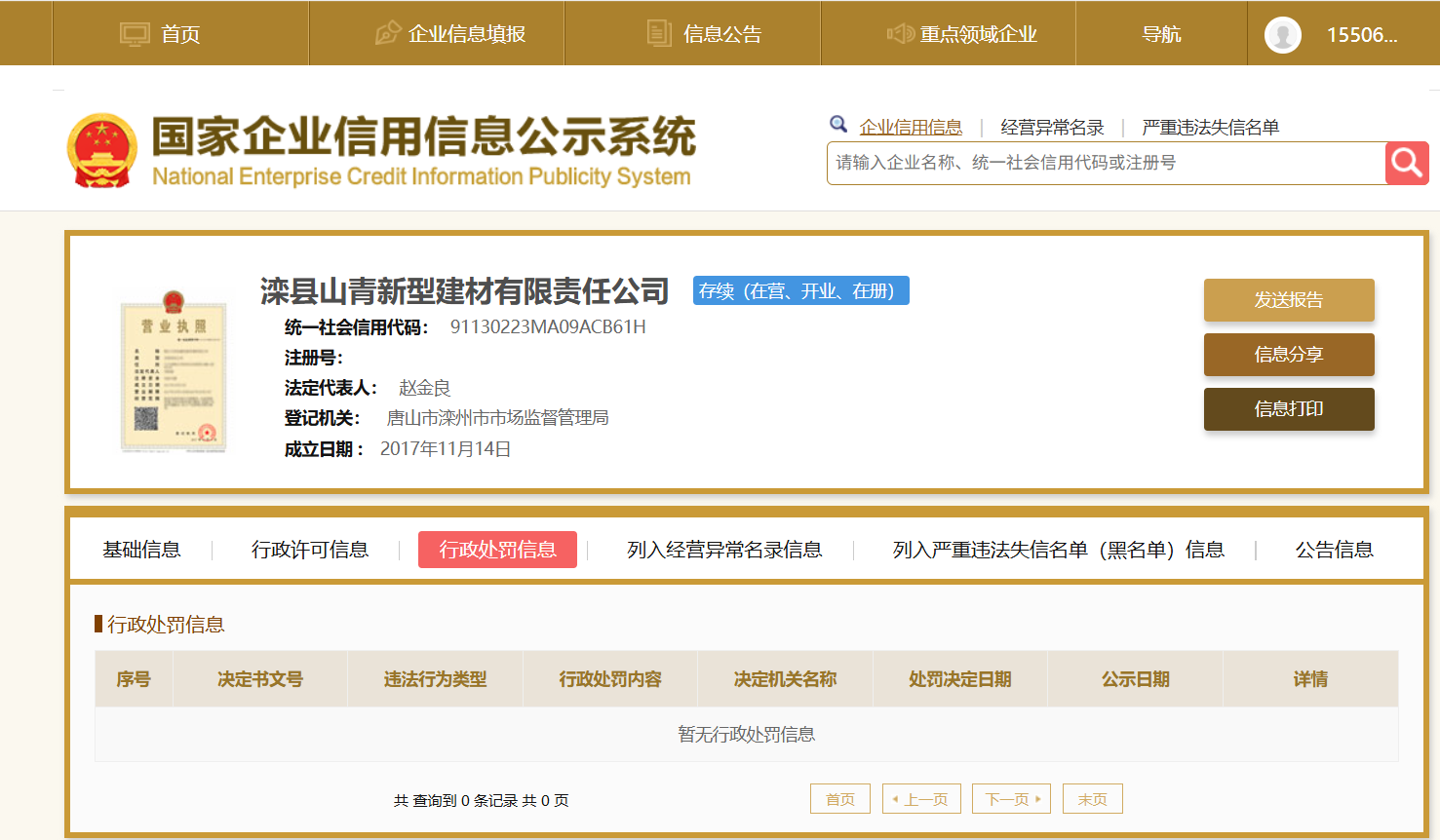Expand the 导航 menu
Viewport: 1440px width, 840px height.
[x=1161, y=34]
